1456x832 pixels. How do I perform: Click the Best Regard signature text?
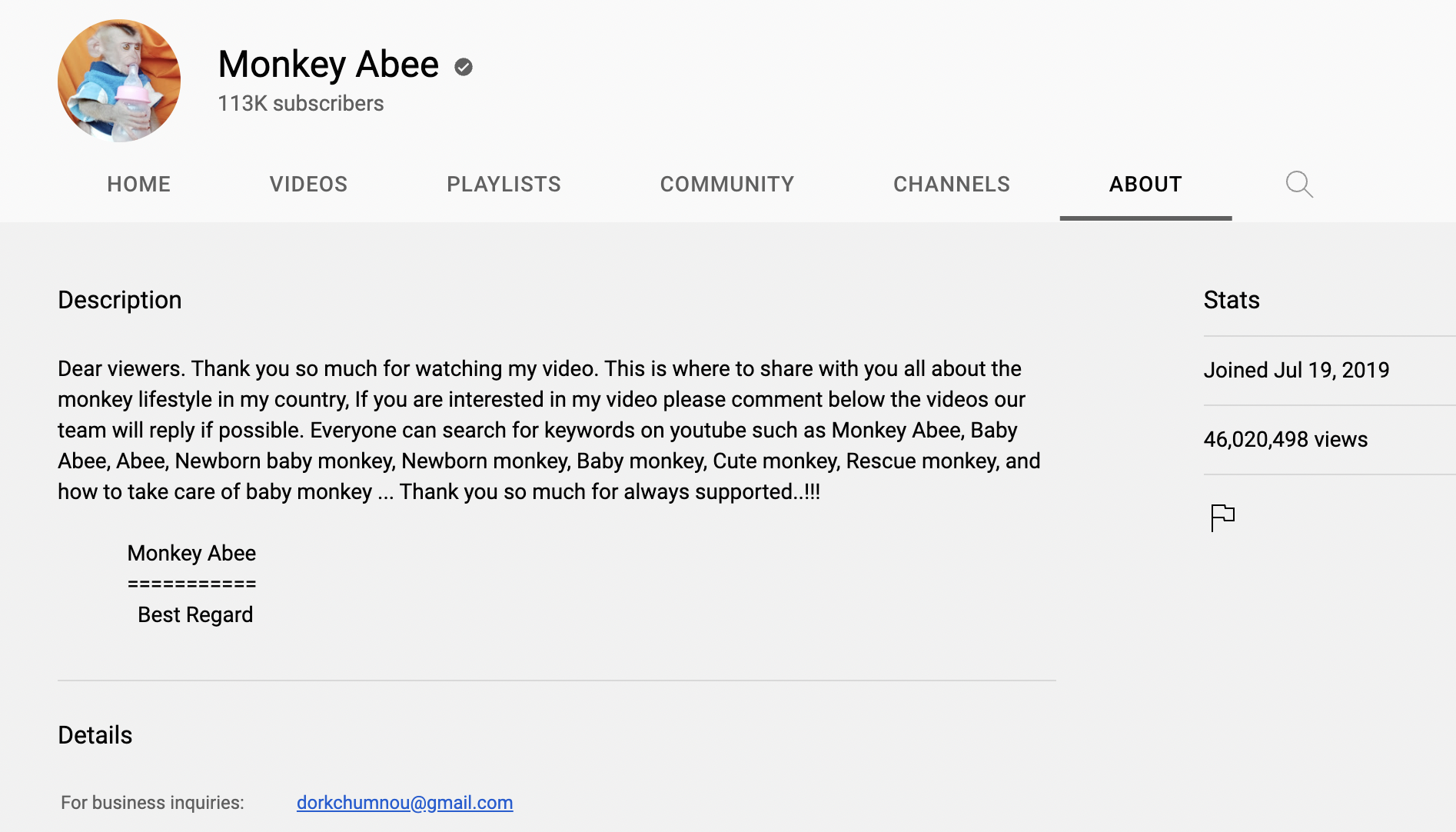(195, 615)
